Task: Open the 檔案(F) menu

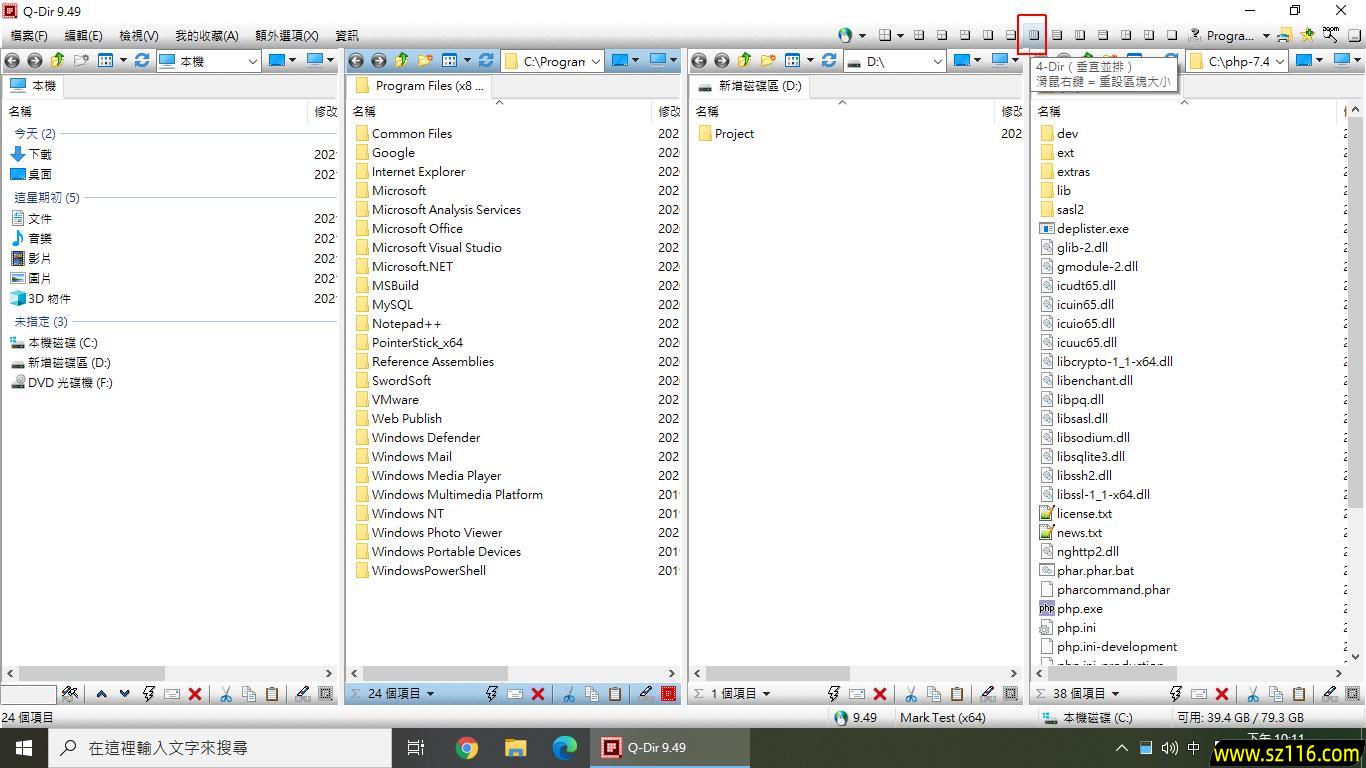Action: pyautogui.click(x=29, y=35)
